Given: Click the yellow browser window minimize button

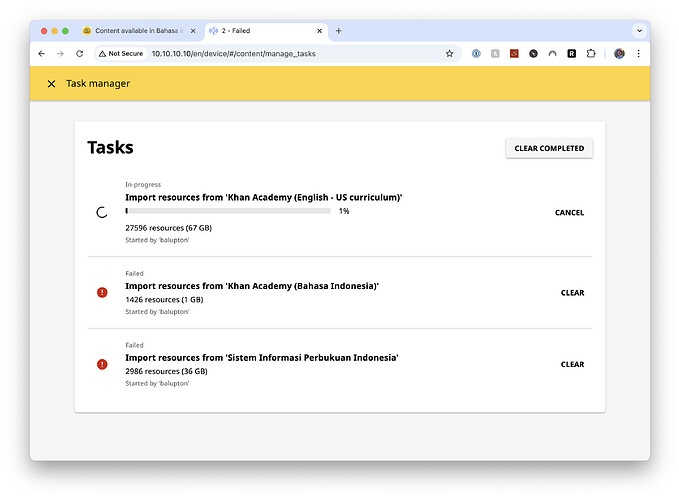Looking at the screenshot, I should (55, 31).
